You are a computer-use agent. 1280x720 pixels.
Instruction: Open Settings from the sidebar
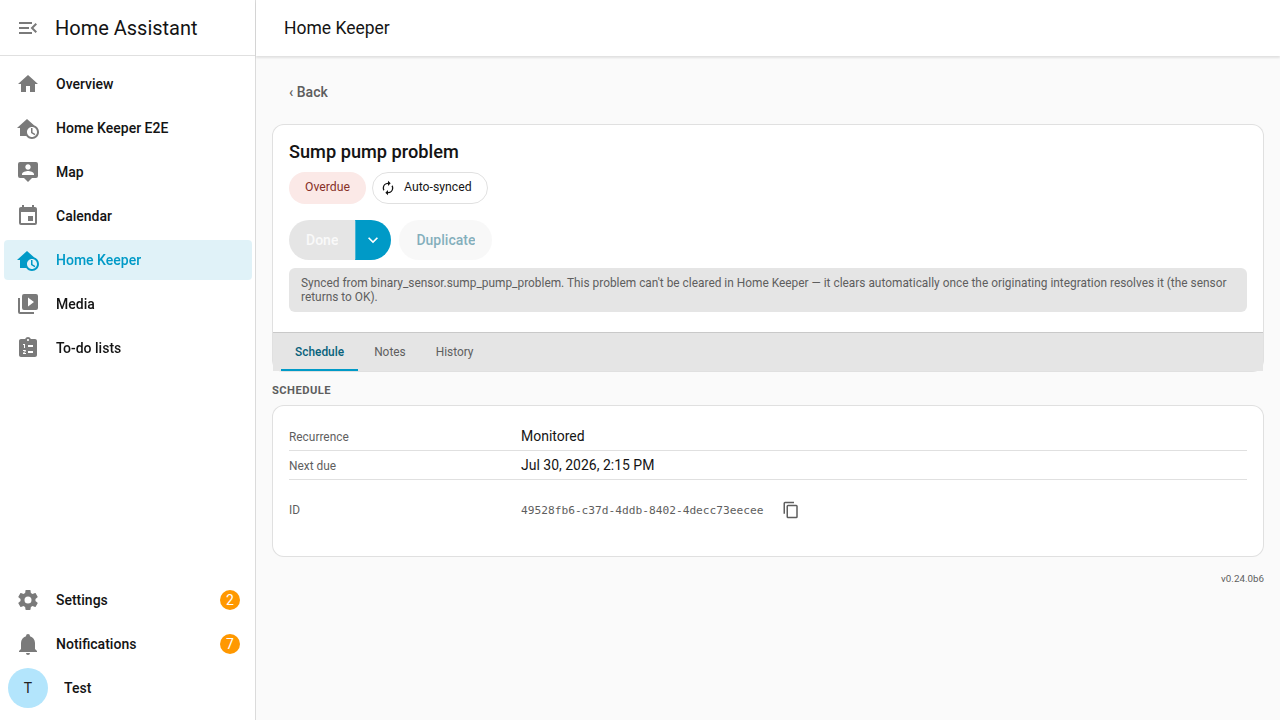pyautogui.click(x=128, y=600)
